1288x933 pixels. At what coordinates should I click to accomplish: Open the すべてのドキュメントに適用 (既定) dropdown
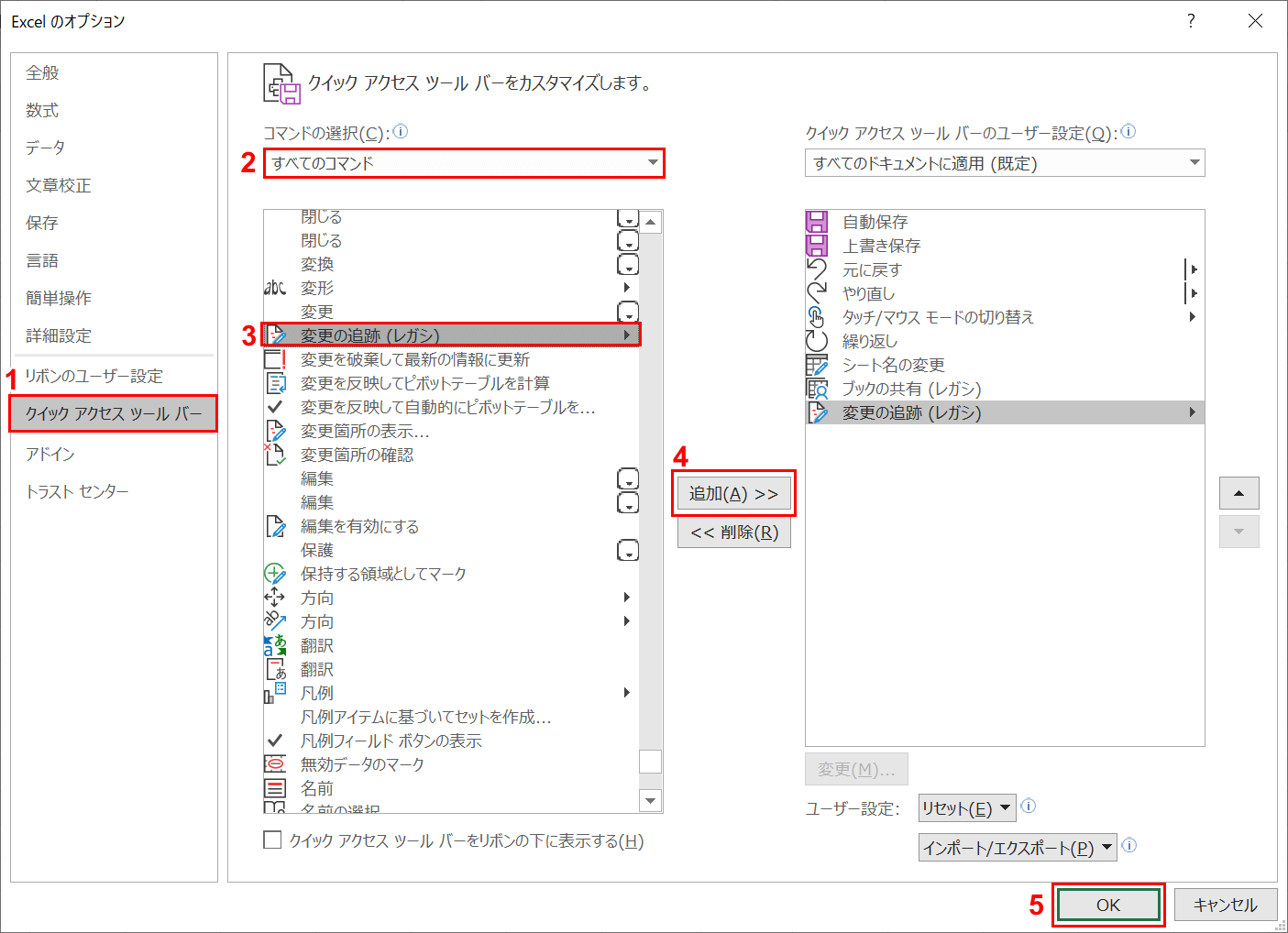coord(1194,162)
